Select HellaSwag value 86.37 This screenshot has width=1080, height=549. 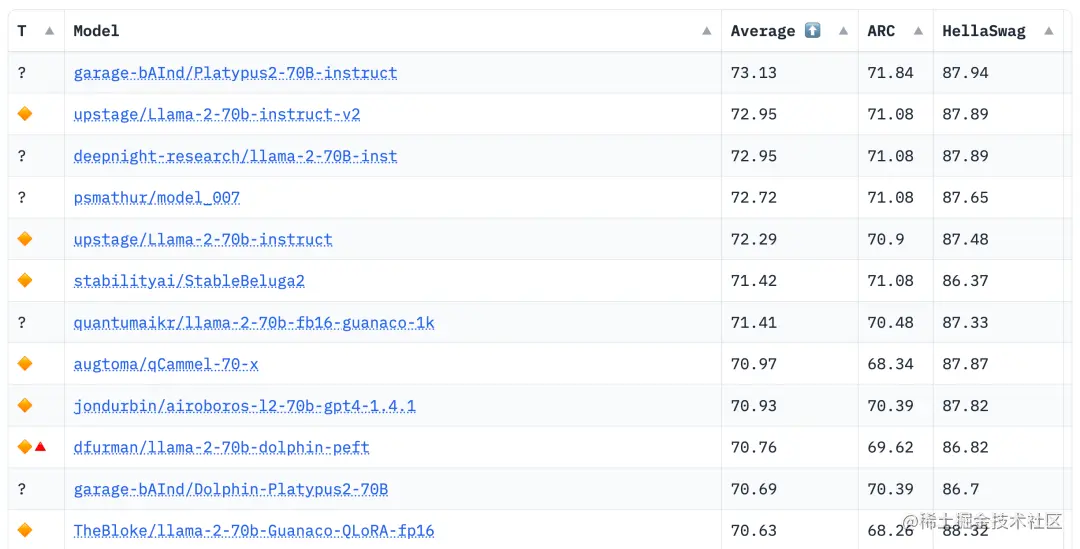[x=966, y=281]
